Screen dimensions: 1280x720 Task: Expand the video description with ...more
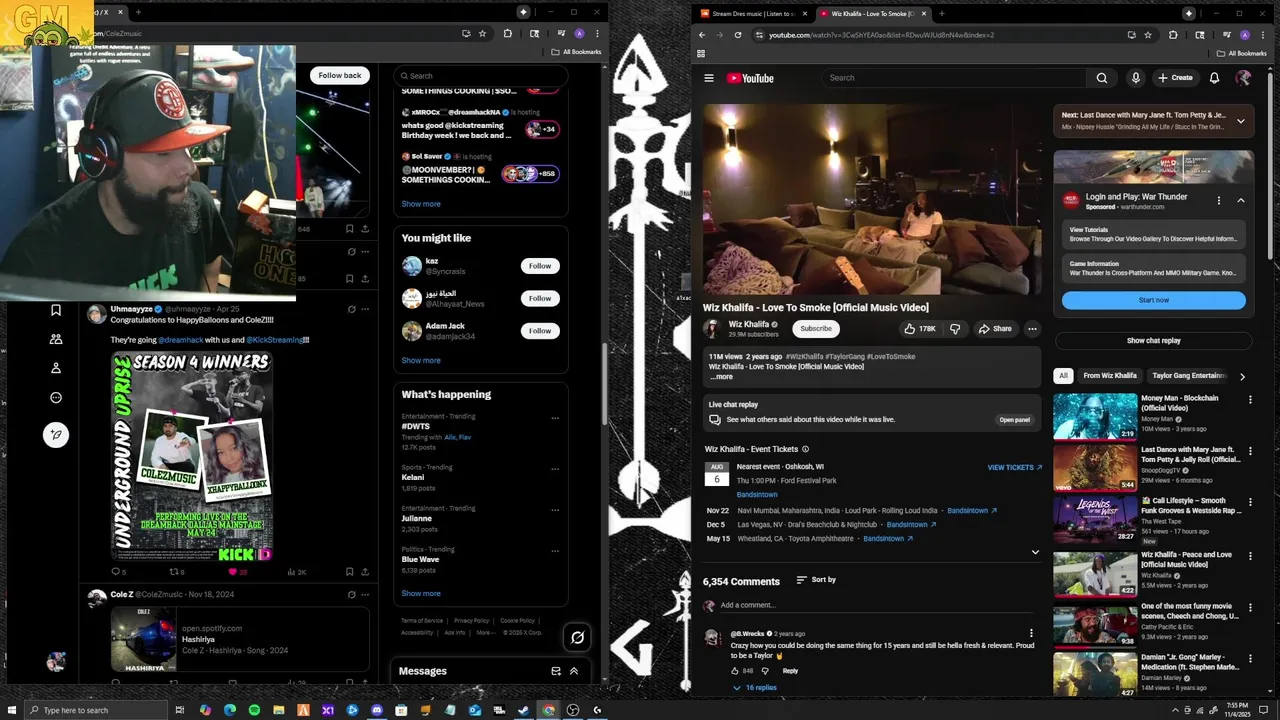click(x=721, y=377)
